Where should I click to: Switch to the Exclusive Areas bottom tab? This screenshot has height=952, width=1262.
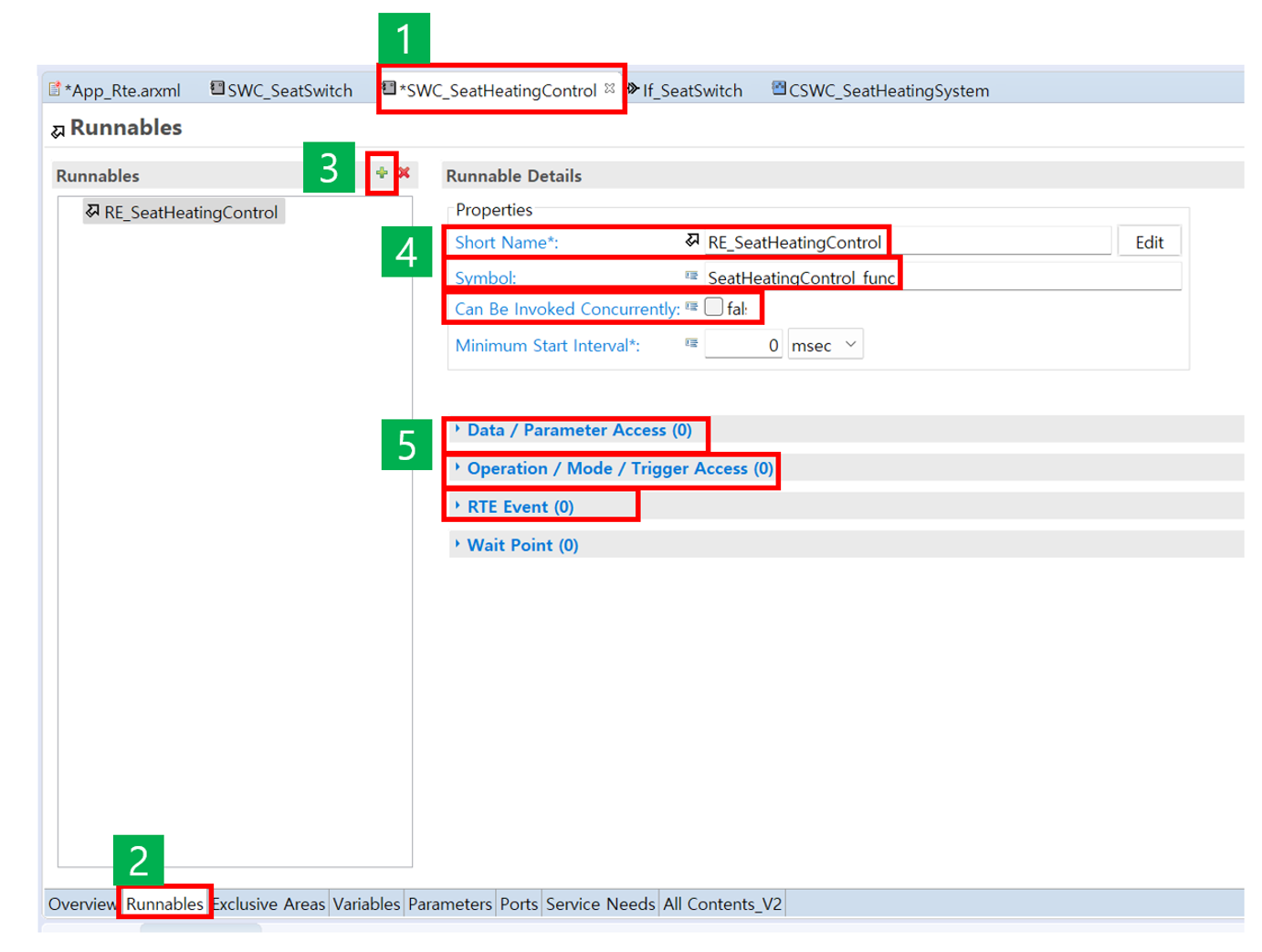tap(268, 904)
